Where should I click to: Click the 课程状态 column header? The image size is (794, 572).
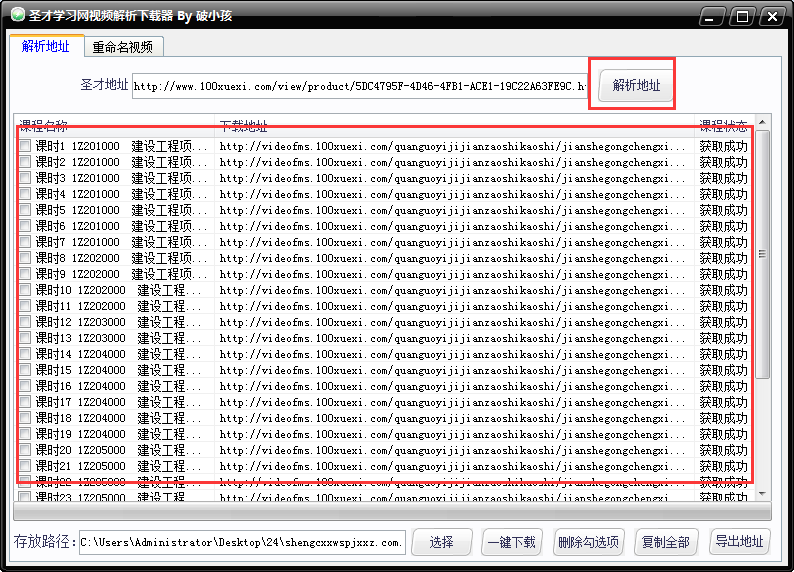point(723,126)
